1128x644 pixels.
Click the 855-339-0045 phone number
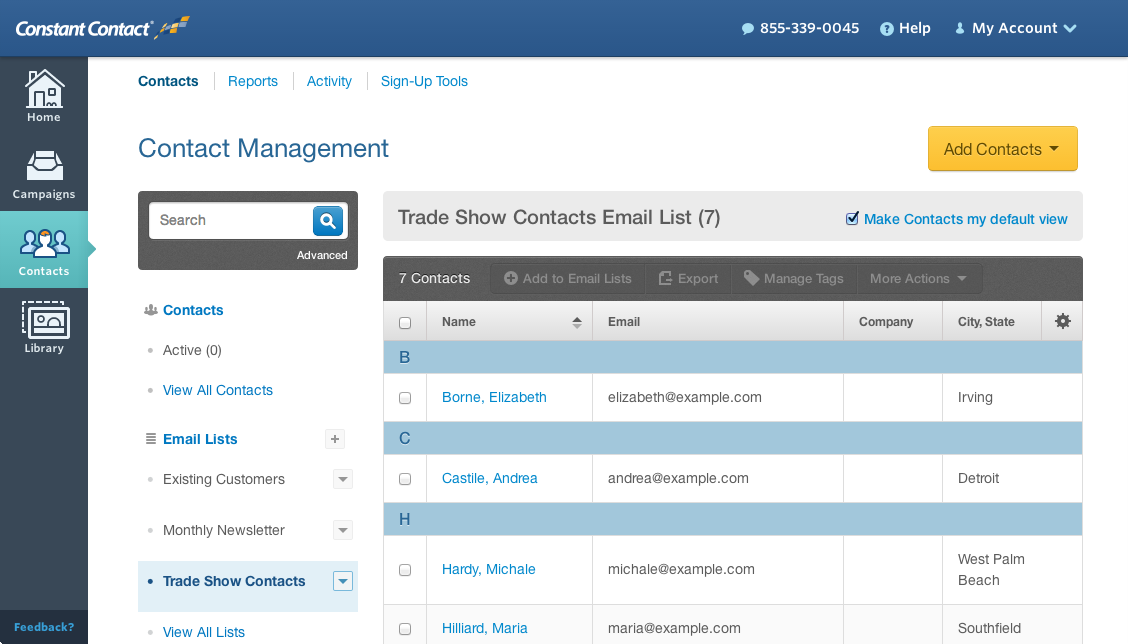tap(809, 28)
